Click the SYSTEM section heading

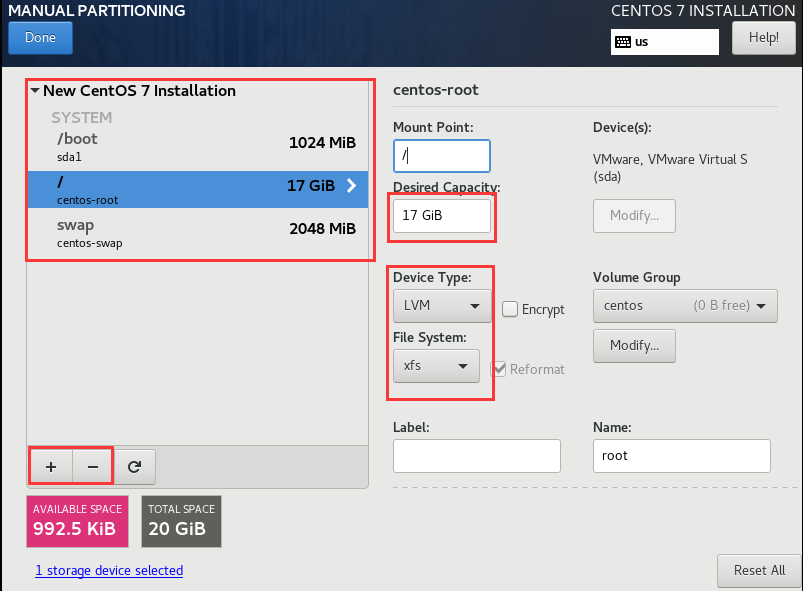pos(81,118)
